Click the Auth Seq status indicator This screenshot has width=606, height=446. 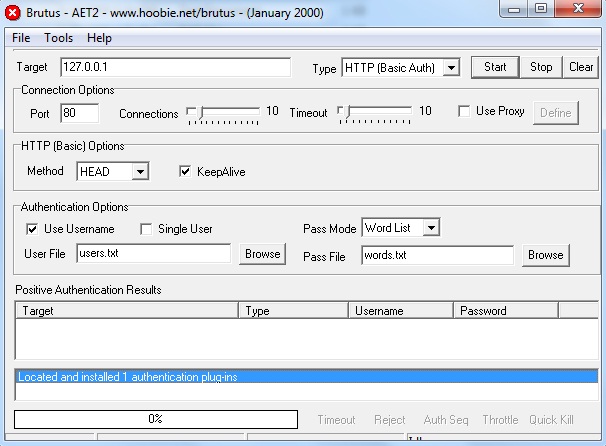coord(446,420)
